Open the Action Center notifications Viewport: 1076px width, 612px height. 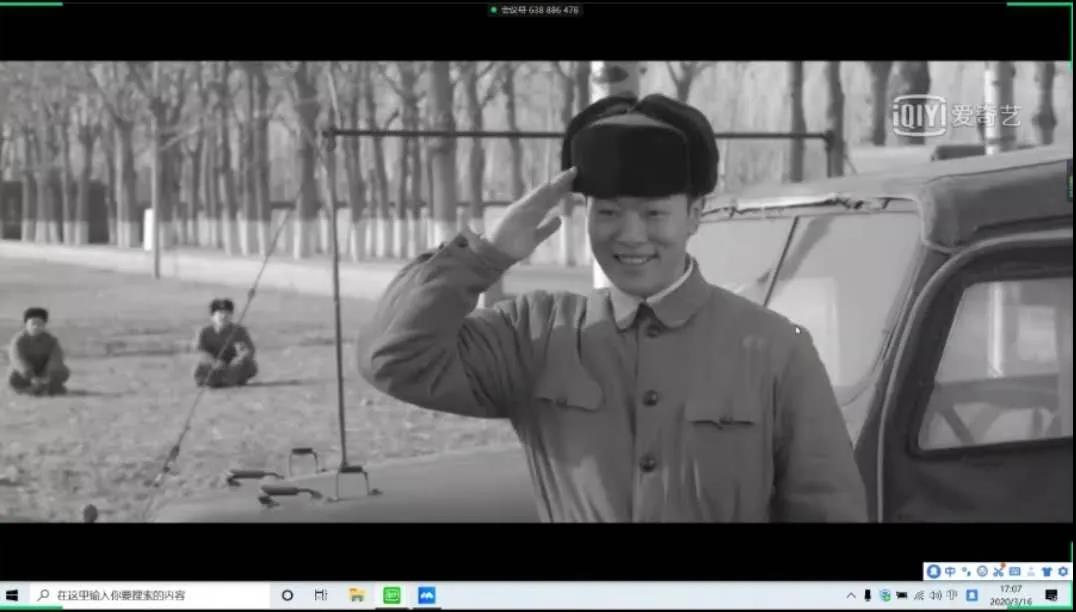point(1051,595)
